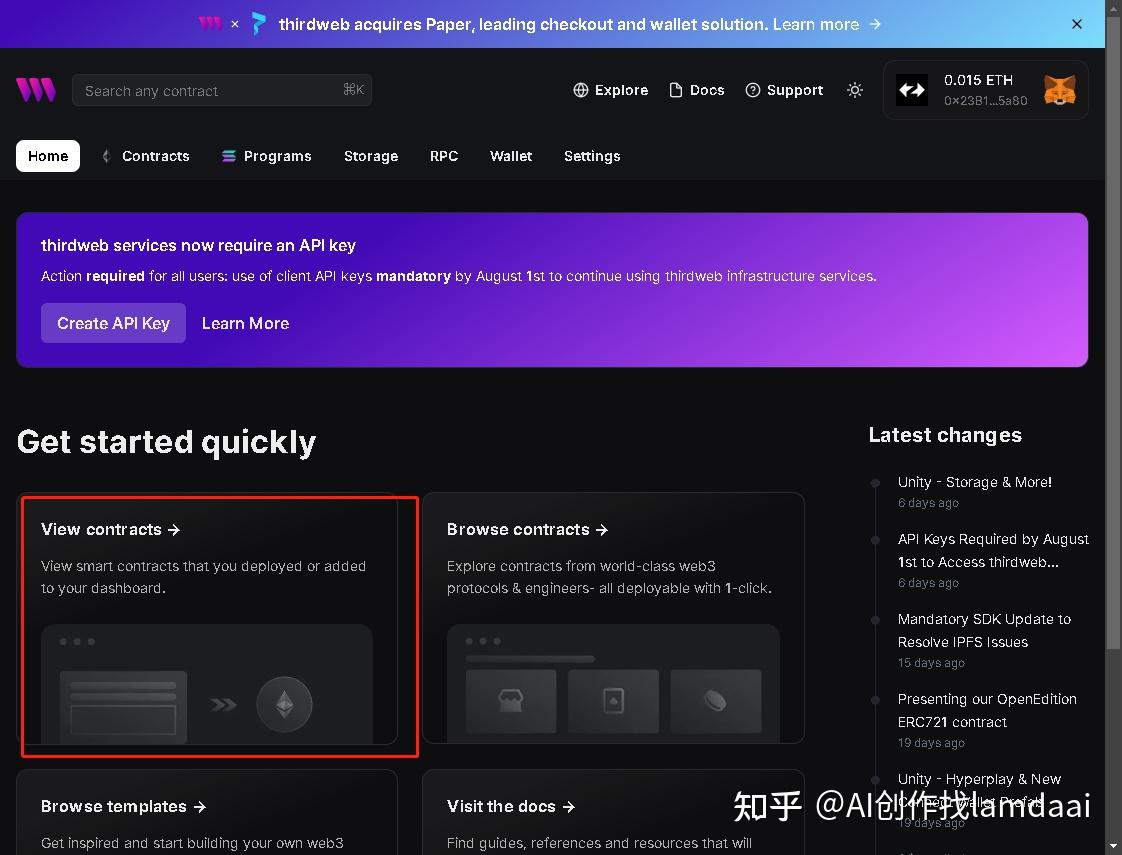
Task: Click the Create API Key button
Action: pos(113,322)
